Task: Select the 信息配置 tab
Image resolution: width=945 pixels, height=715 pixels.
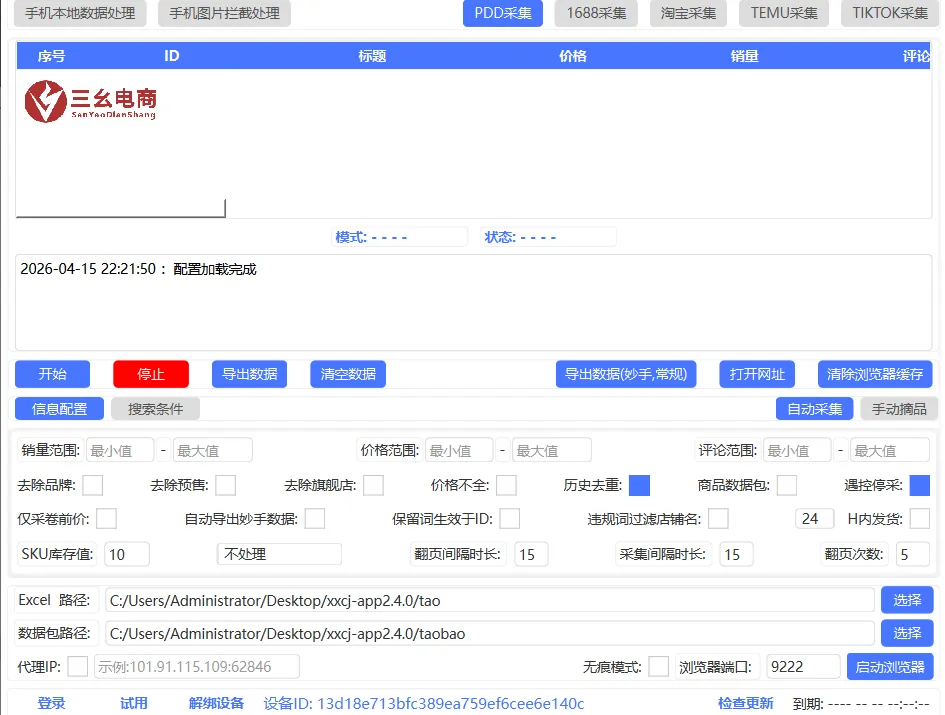Action: click(59, 409)
